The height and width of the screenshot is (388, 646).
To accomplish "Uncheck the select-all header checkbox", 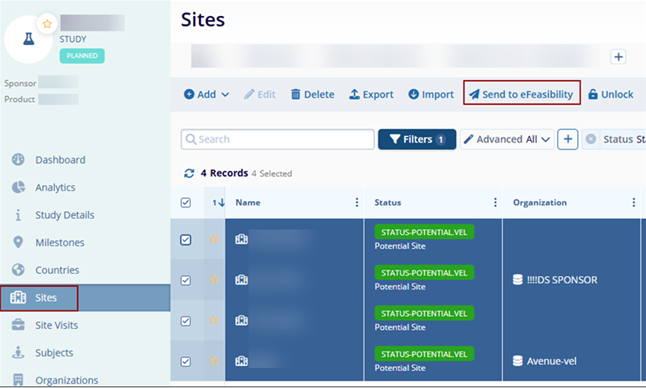I will 186,202.
